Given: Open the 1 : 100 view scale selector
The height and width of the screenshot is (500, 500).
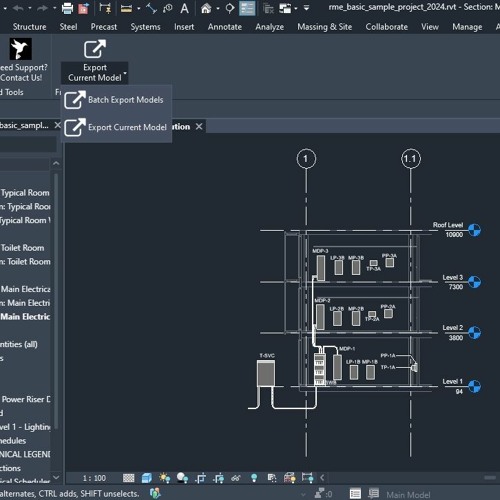Looking at the screenshot, I should click(94, 478).
